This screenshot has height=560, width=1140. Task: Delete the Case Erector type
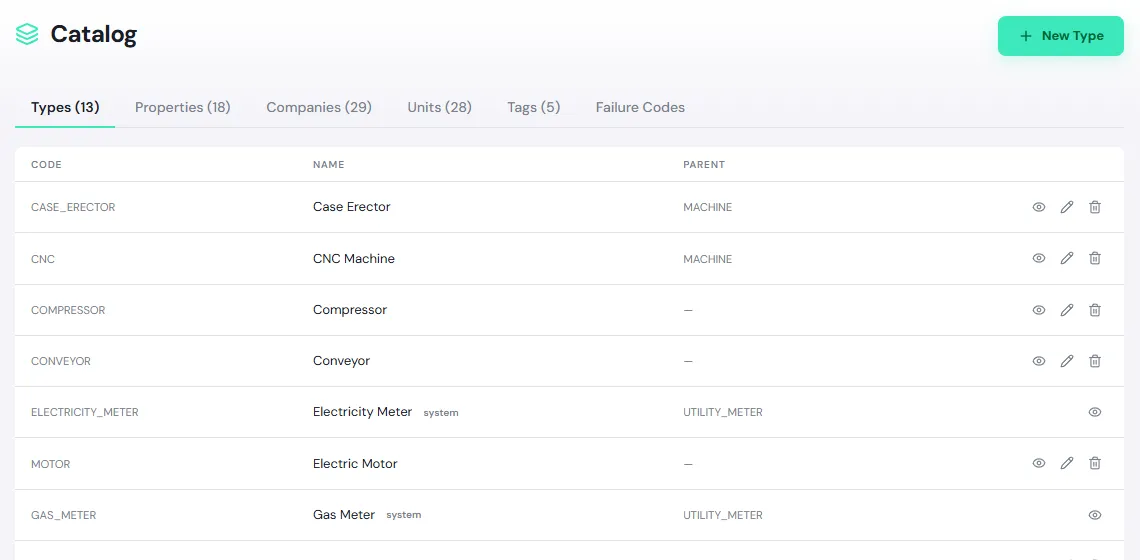pyautogui.click(x=1095, y=207)
